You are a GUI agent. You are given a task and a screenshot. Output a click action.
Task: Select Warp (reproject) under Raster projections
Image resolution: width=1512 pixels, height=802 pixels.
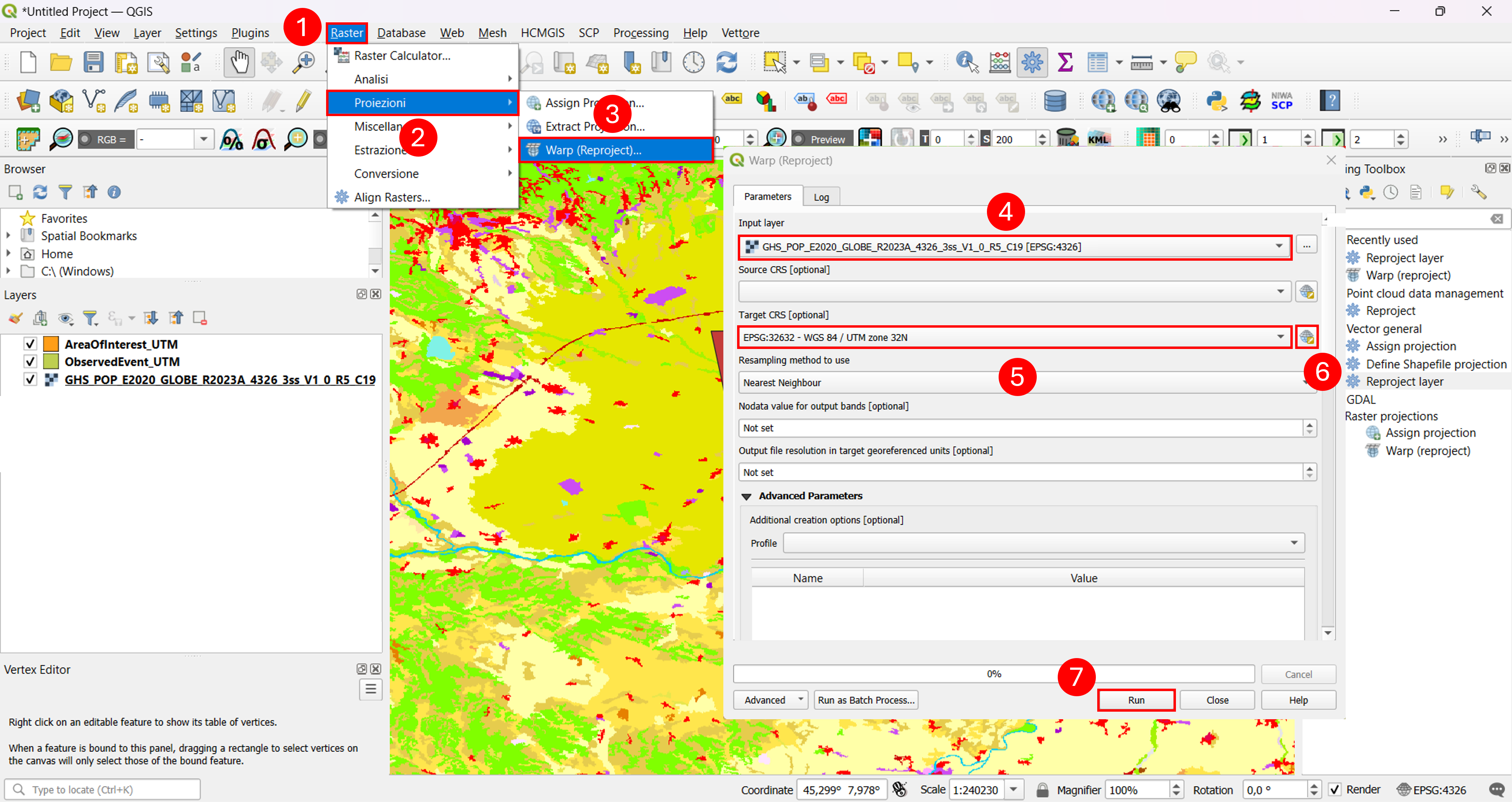(x=1427, y=451)
